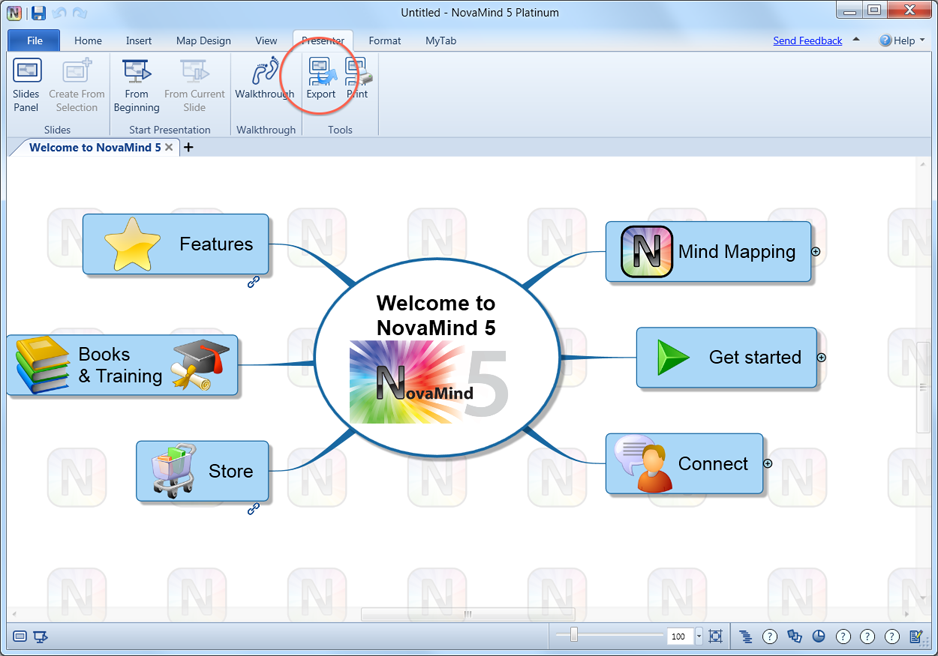Select the central Welcome to NovaMind 5 topic
The width and height of the screenshot is (938, 656).
pyautogui.click(x=437, y=359)
